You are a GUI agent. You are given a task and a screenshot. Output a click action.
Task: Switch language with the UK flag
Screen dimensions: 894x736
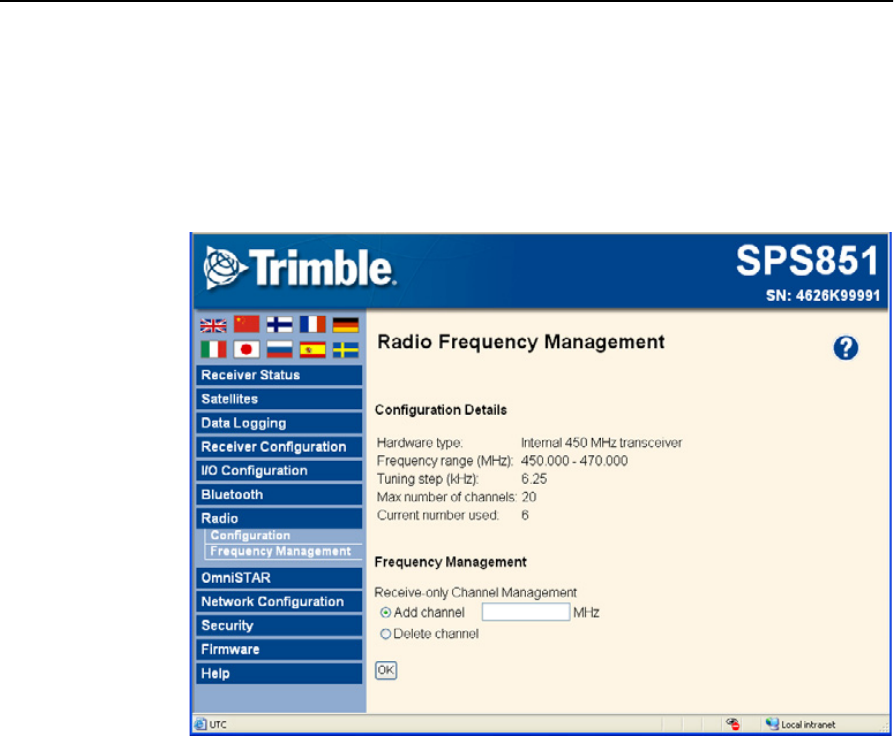coord(213,325)
